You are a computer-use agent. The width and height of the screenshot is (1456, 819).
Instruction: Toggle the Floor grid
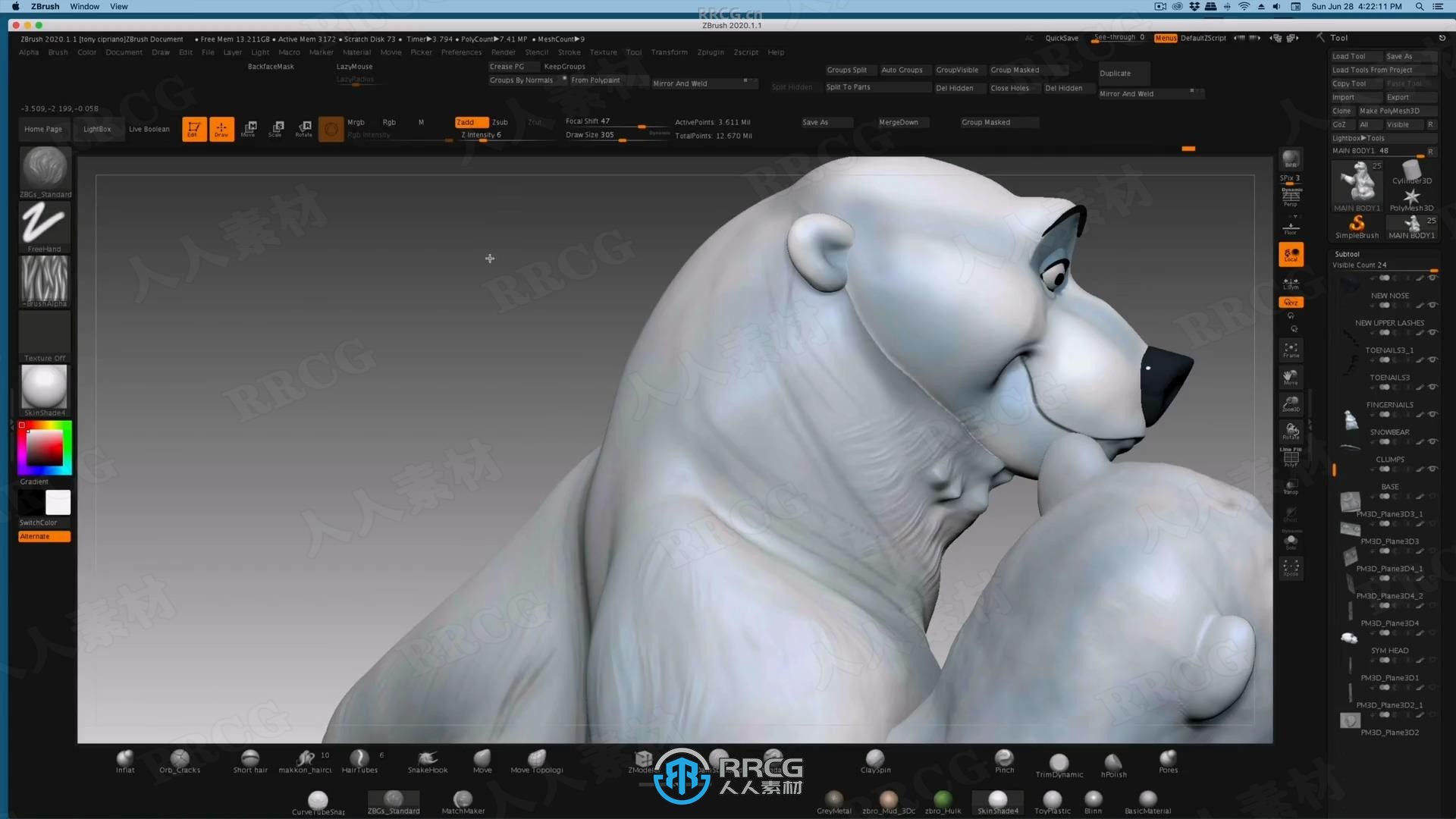(1291, 227)
